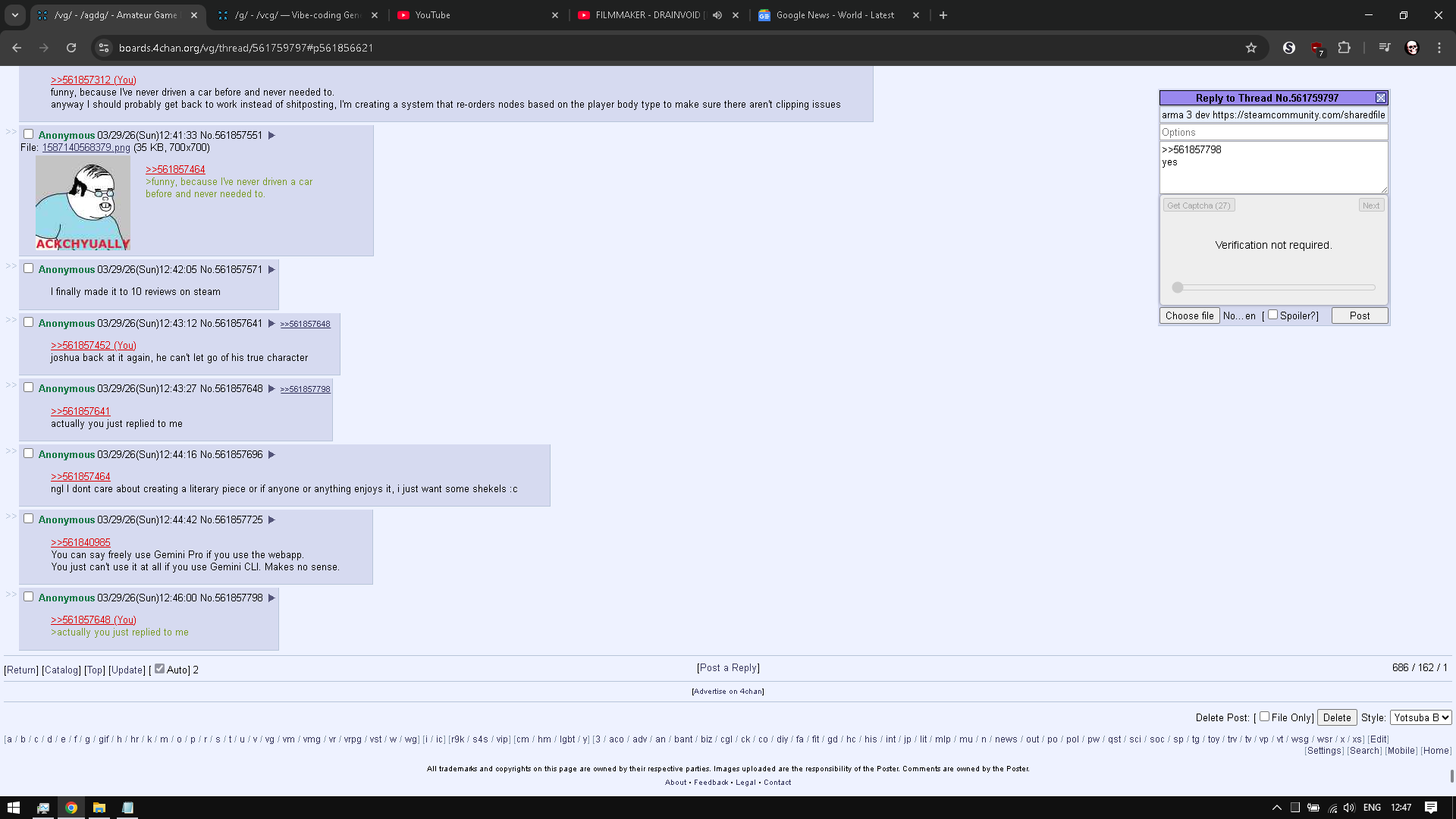Open the media control icon in toolbar
This screenshot has height=819, width=1456.
tap(1385, 48)
